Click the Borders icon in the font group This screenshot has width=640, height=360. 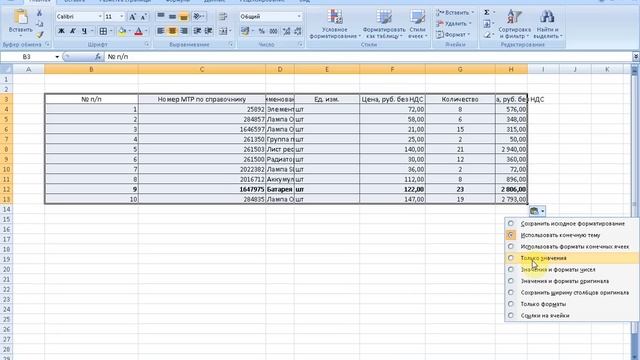[x=103, y=31]
